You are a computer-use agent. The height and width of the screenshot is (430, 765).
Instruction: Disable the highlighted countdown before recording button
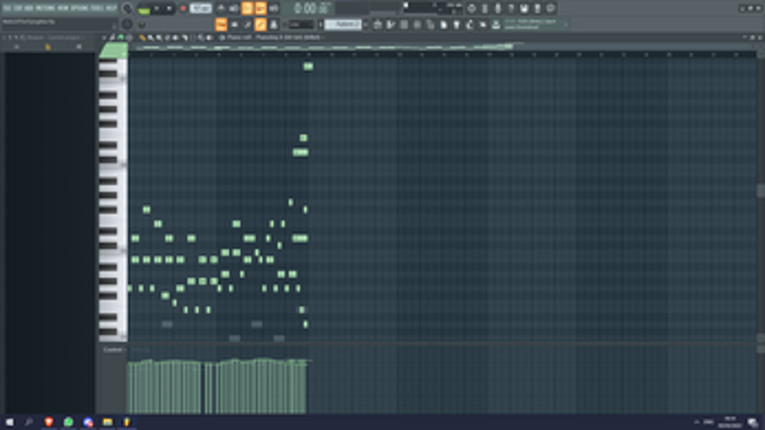click(247, 8)
